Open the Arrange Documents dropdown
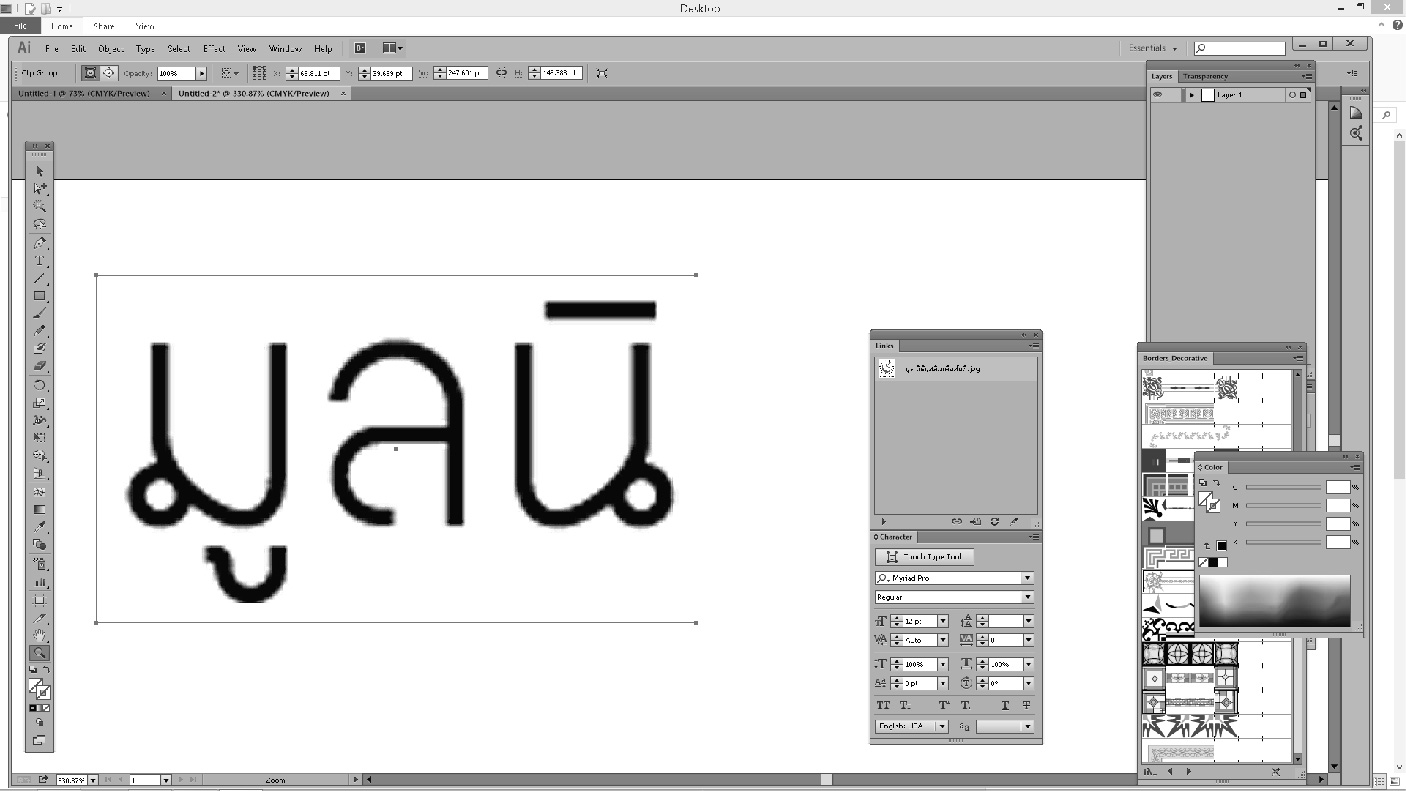1406x791 pixels. 393,48
